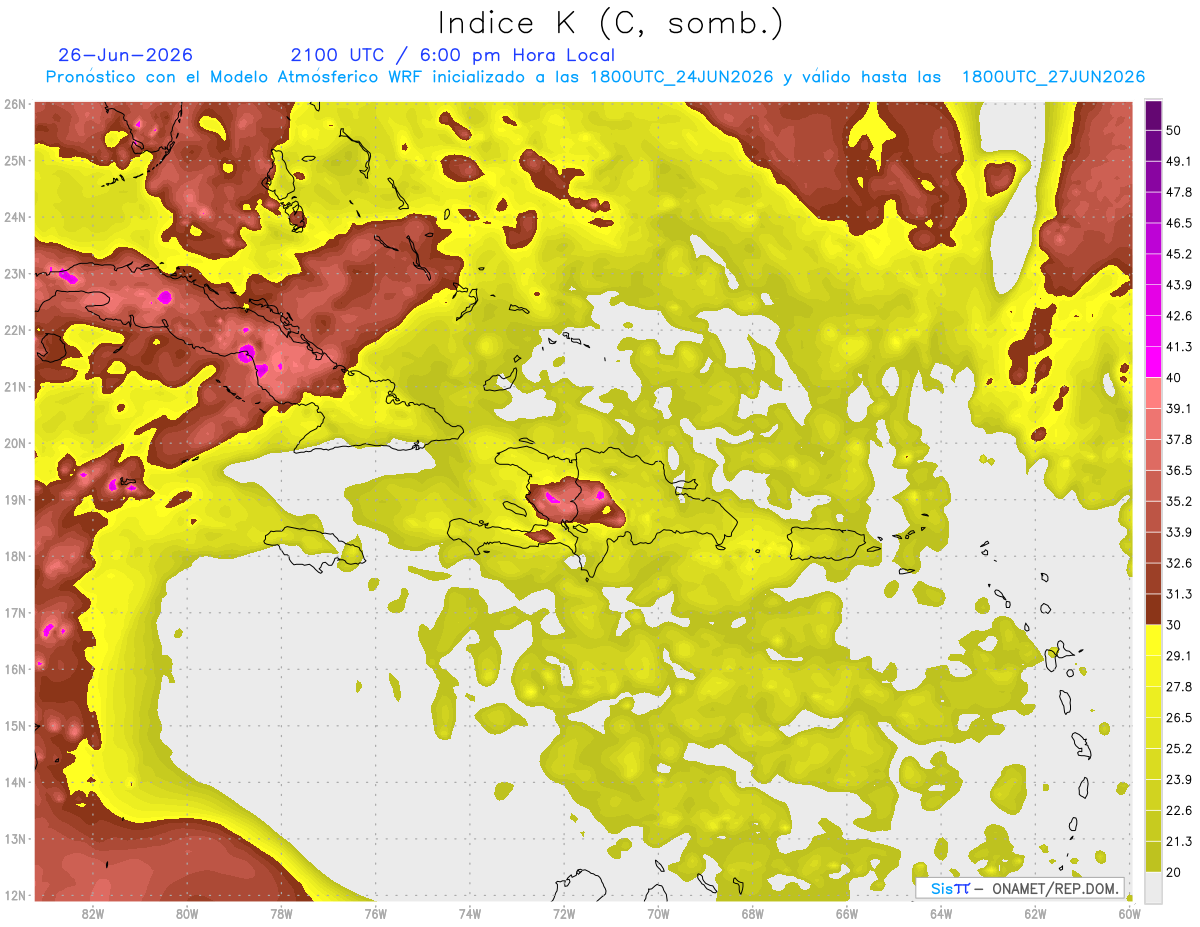This screenshot has width=1200, height=927.
Task: Click color bar value "25.2"
Action: [1179, 748]
